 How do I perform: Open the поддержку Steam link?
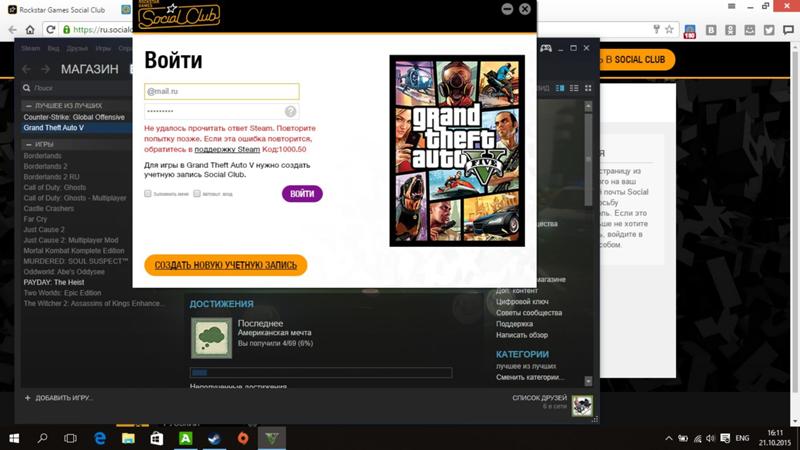click(227, 149)
